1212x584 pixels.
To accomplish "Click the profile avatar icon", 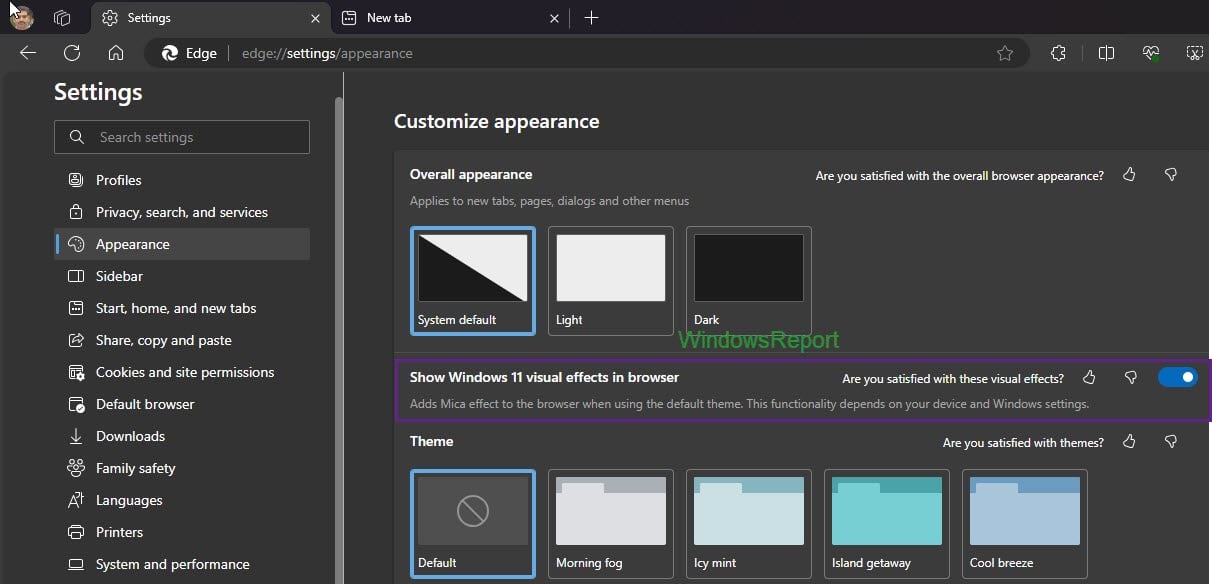I will click(x=22, y=17).
